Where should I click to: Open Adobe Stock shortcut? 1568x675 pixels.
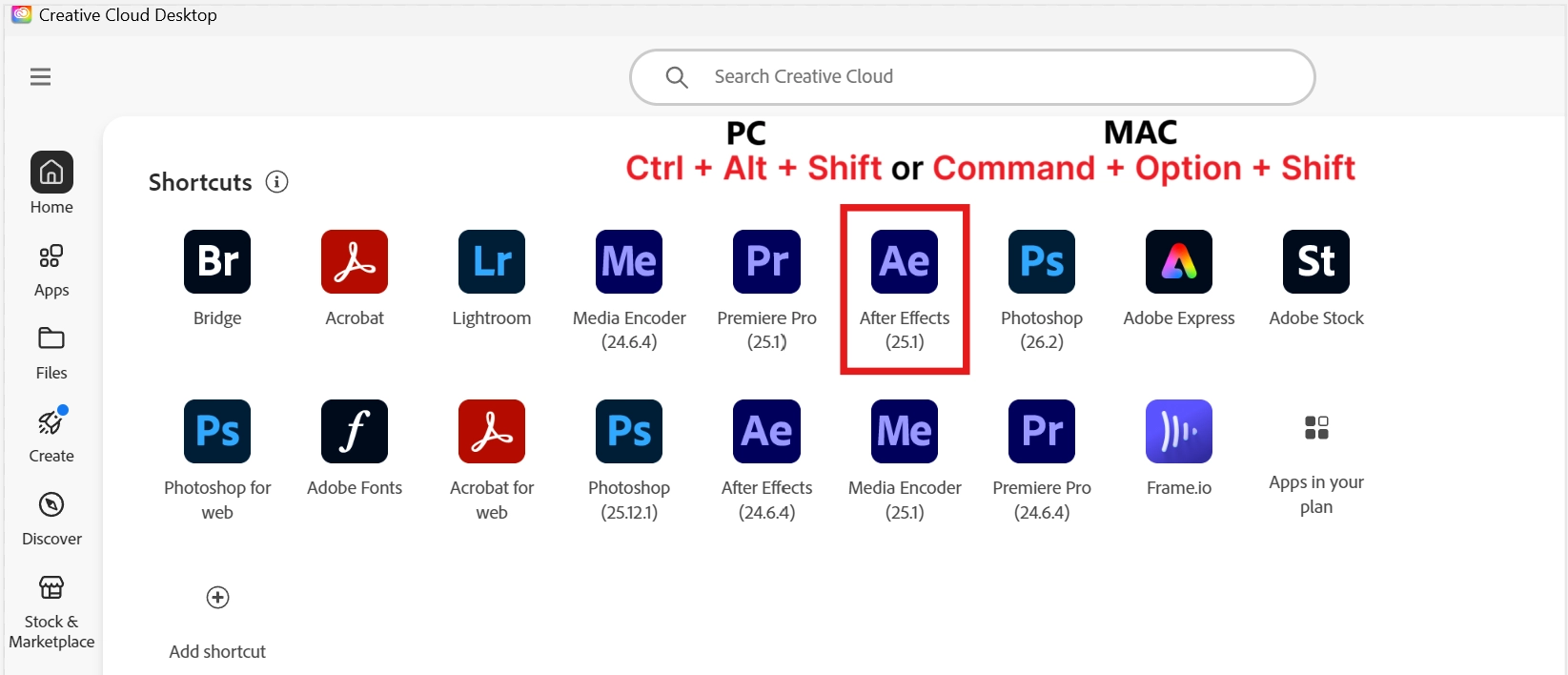tap(1316, 262)
